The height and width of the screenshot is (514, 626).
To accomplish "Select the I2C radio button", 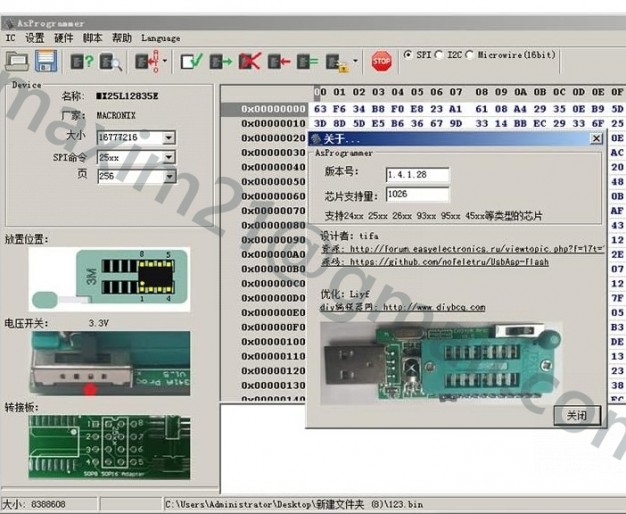I will coord(440,55).
